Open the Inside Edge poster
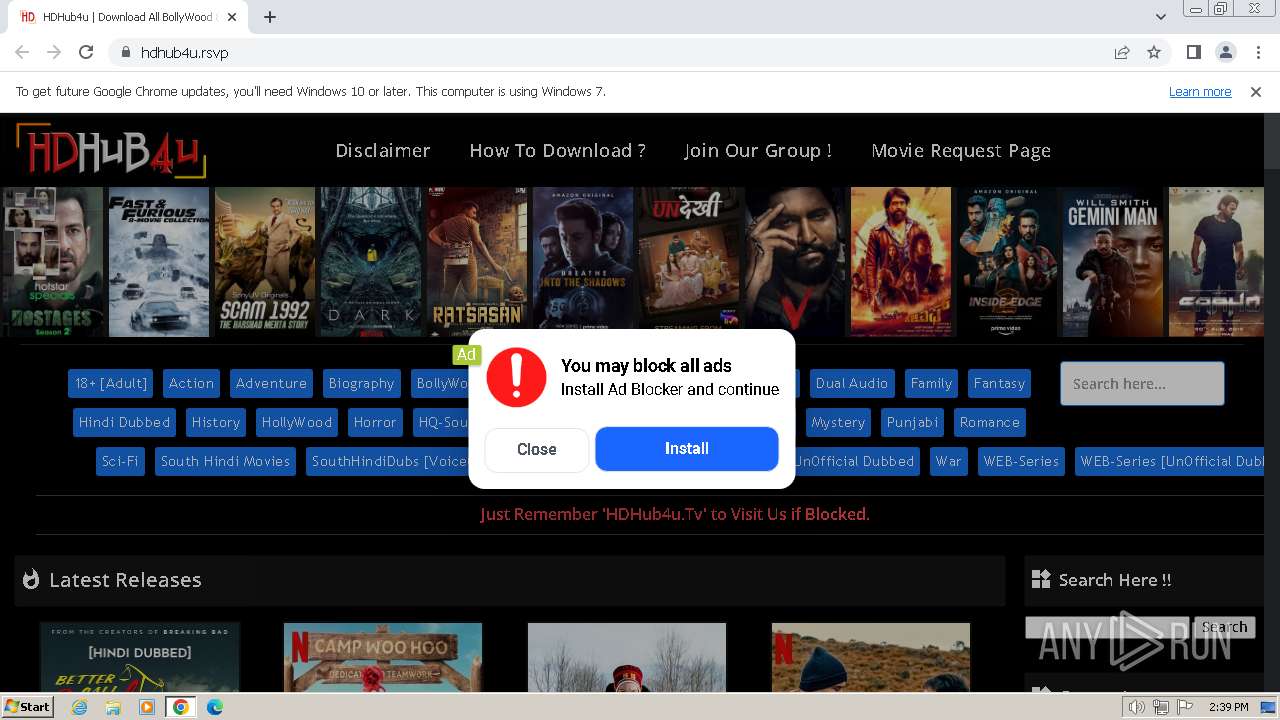This screenshot has height=720, width=1280. [1007, 261]
